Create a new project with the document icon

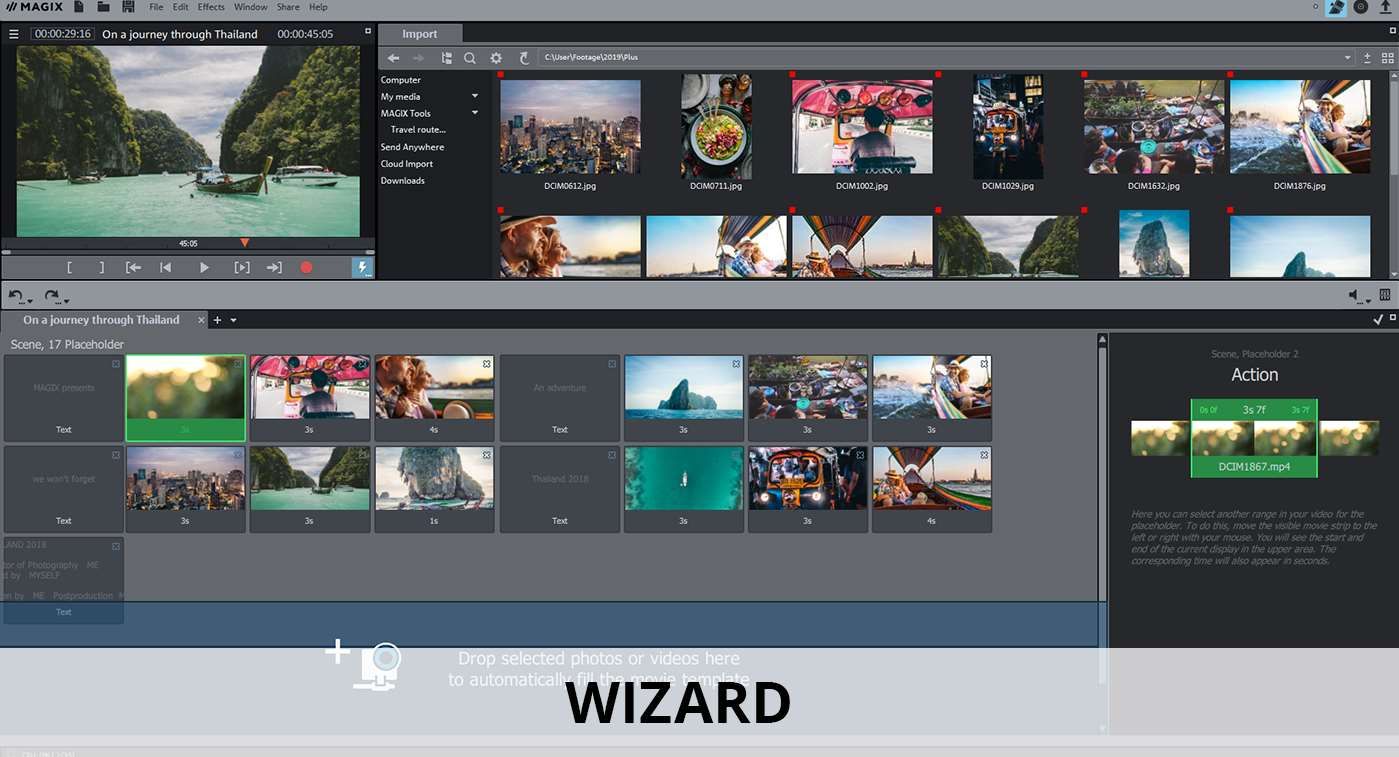tap(79, 7)
